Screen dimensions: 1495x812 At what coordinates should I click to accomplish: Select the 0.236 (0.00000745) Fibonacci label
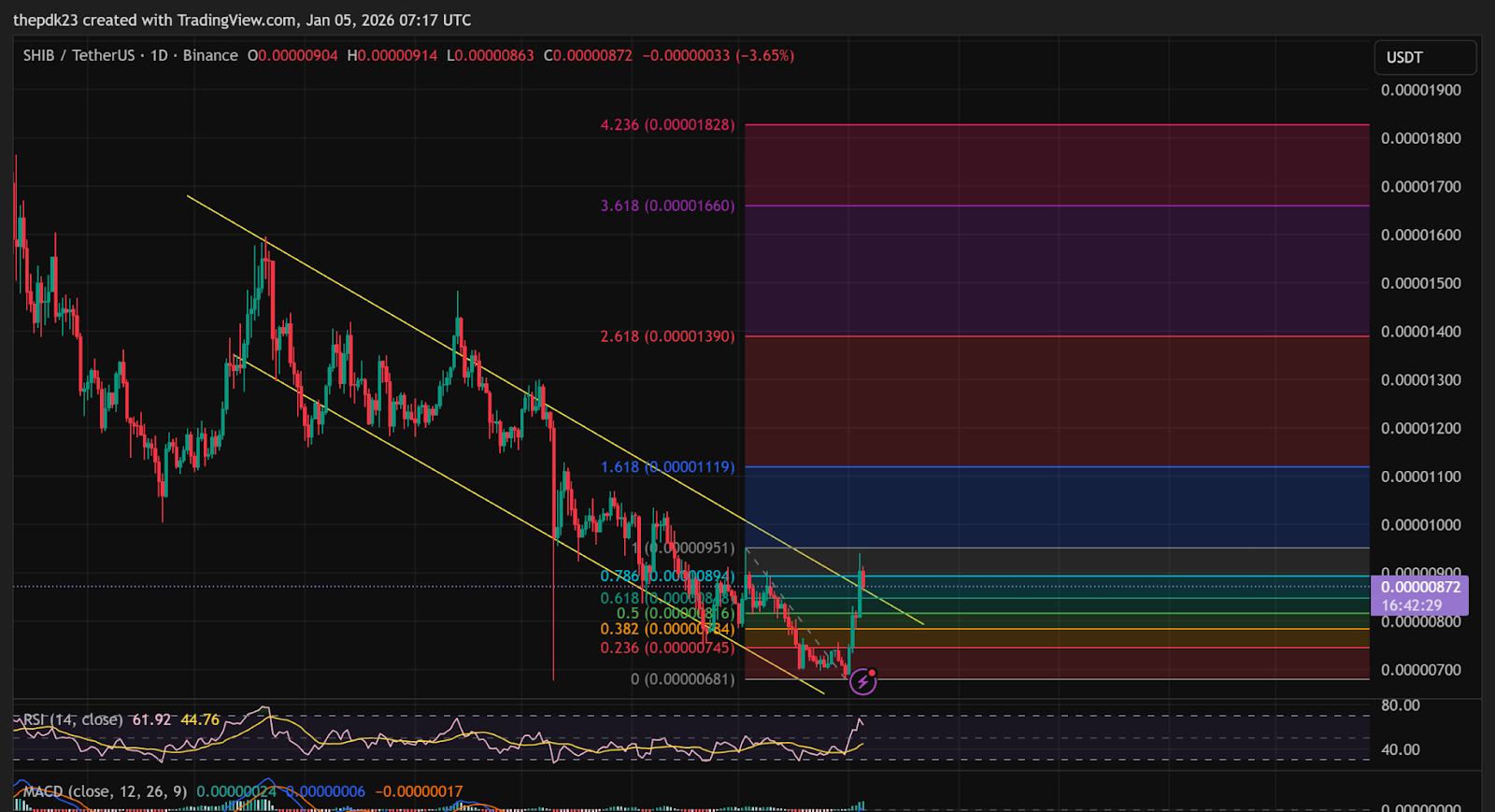tap(667, 648)
